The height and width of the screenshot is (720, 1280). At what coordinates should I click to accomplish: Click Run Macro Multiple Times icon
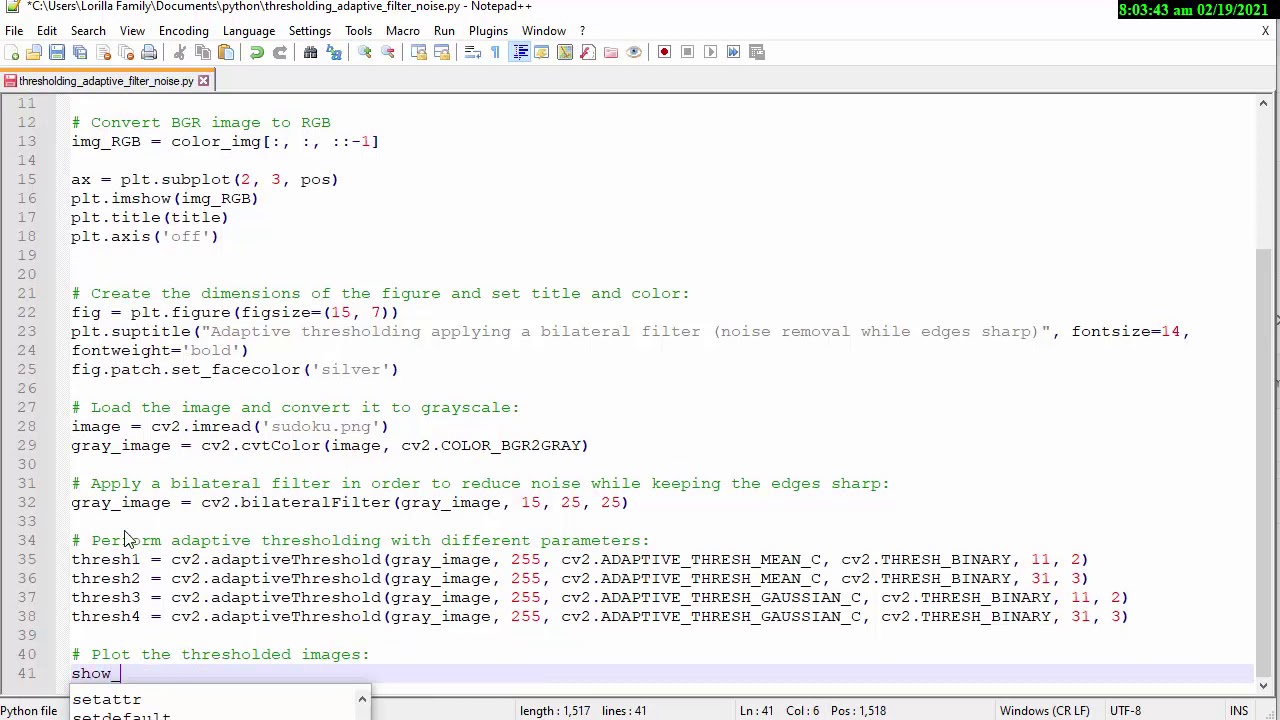(733, 52)
